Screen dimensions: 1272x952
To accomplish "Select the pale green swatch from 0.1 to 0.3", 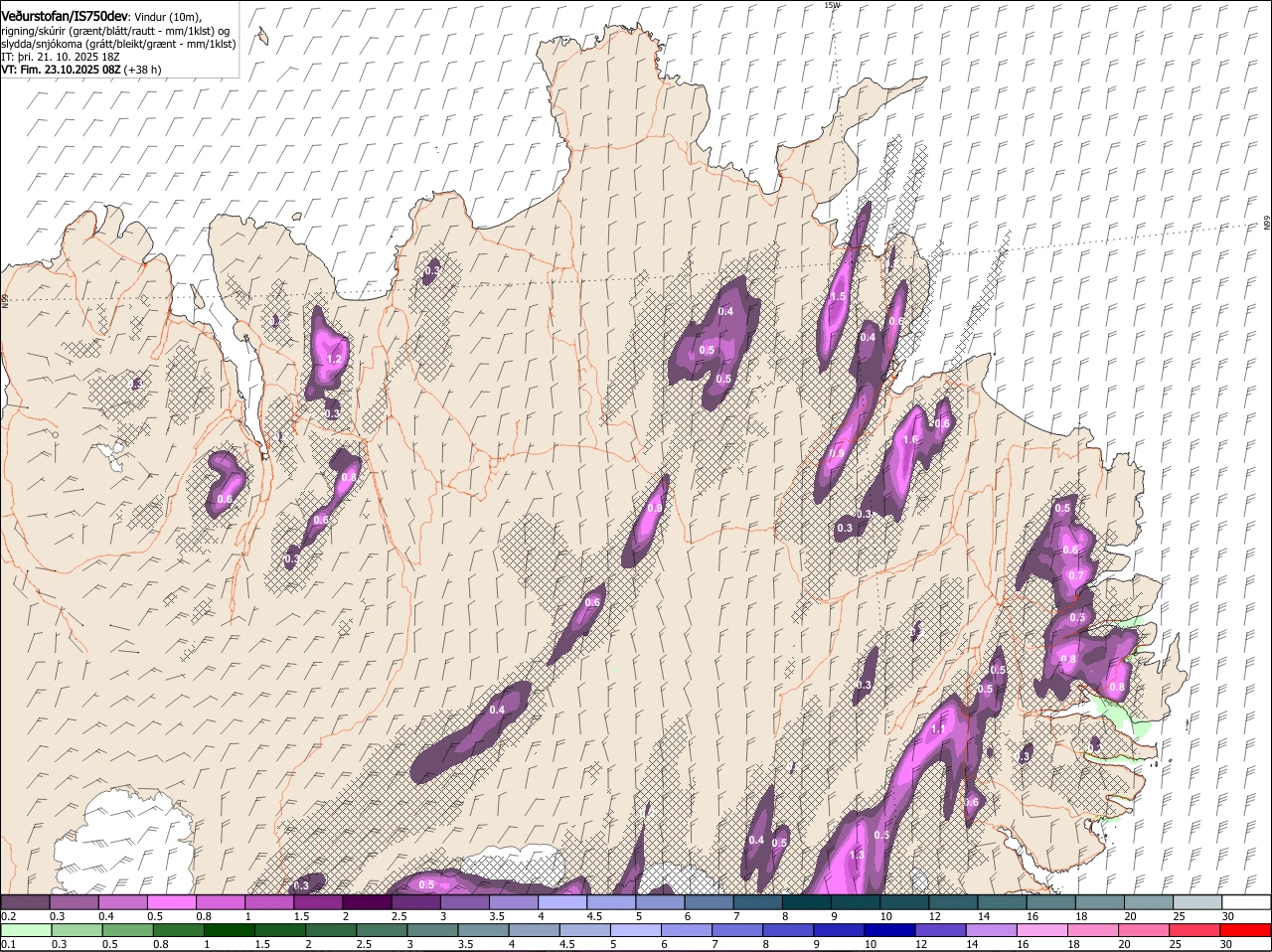I will point(26,930).
